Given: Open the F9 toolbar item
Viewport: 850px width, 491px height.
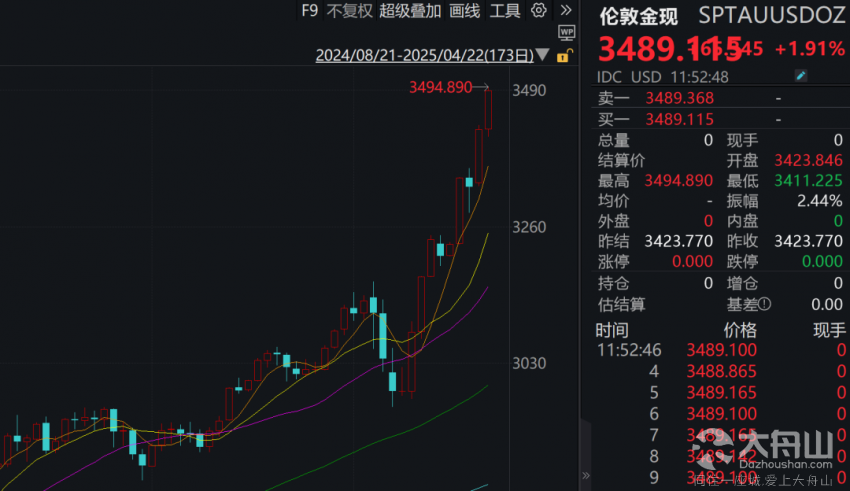Looking at the screenshot, I should (310, 10).
